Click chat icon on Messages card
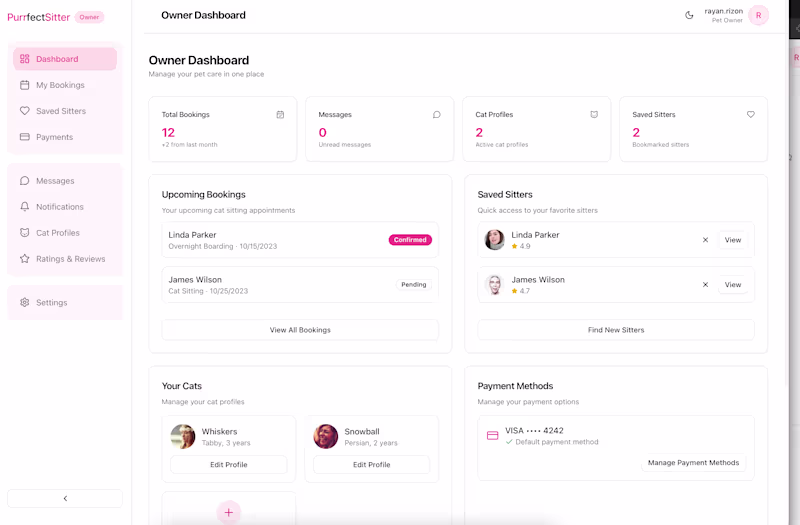 tap(437, 115)
